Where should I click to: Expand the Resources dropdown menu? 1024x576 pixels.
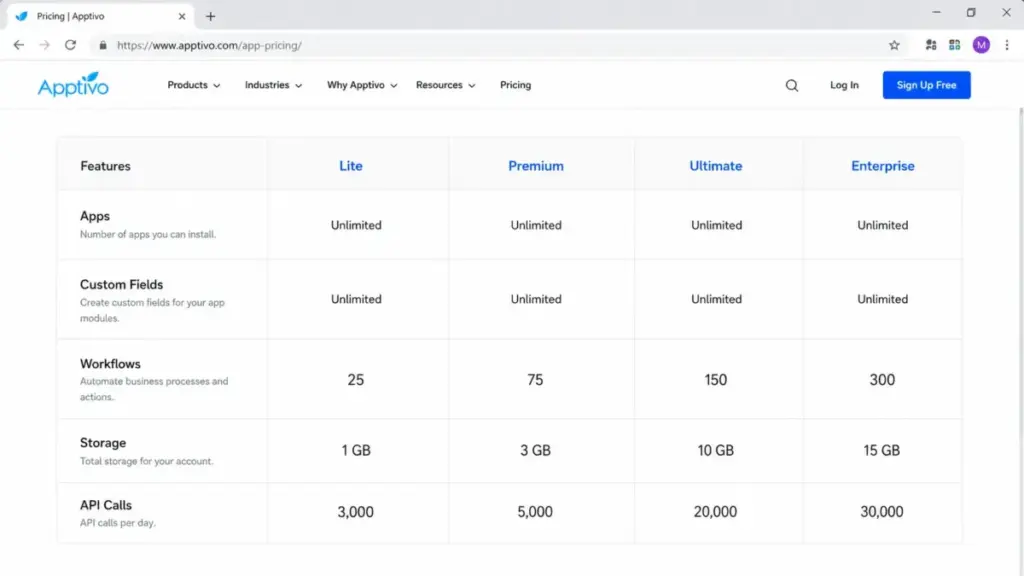tap(446, 85)
